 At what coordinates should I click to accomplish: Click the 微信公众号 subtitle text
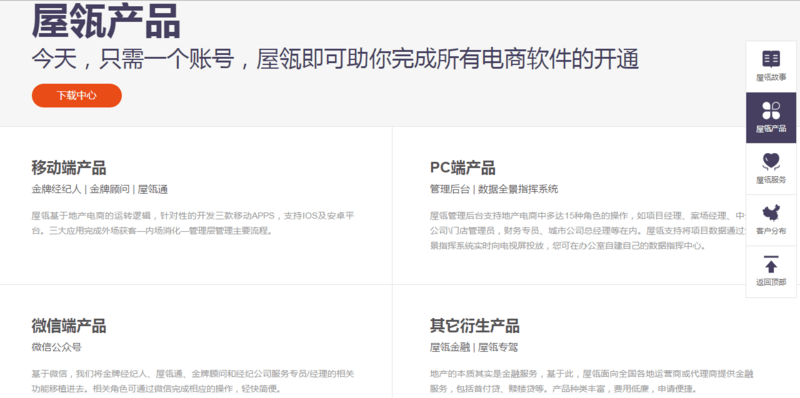[x=56, y=347]
